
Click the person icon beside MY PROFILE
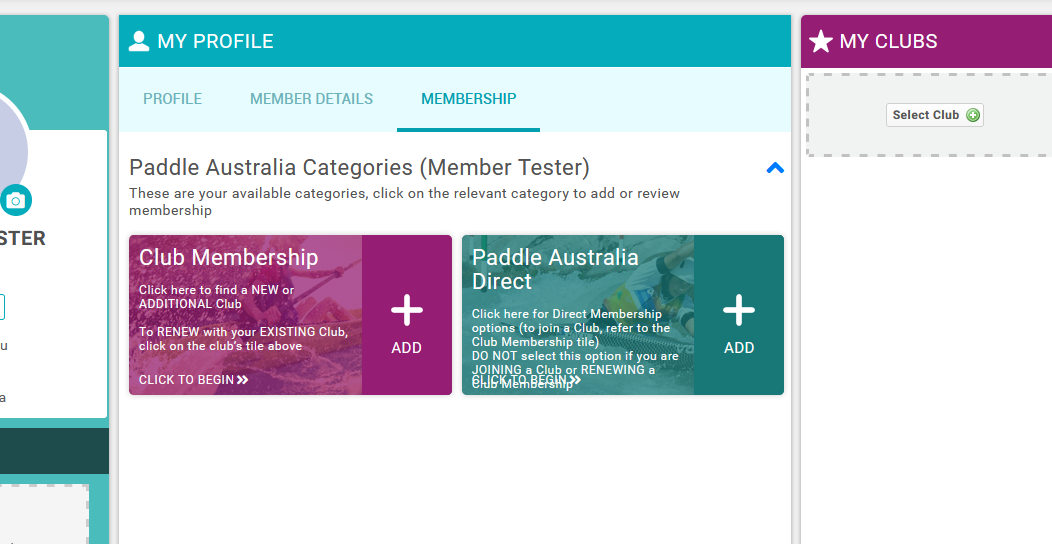139,41
